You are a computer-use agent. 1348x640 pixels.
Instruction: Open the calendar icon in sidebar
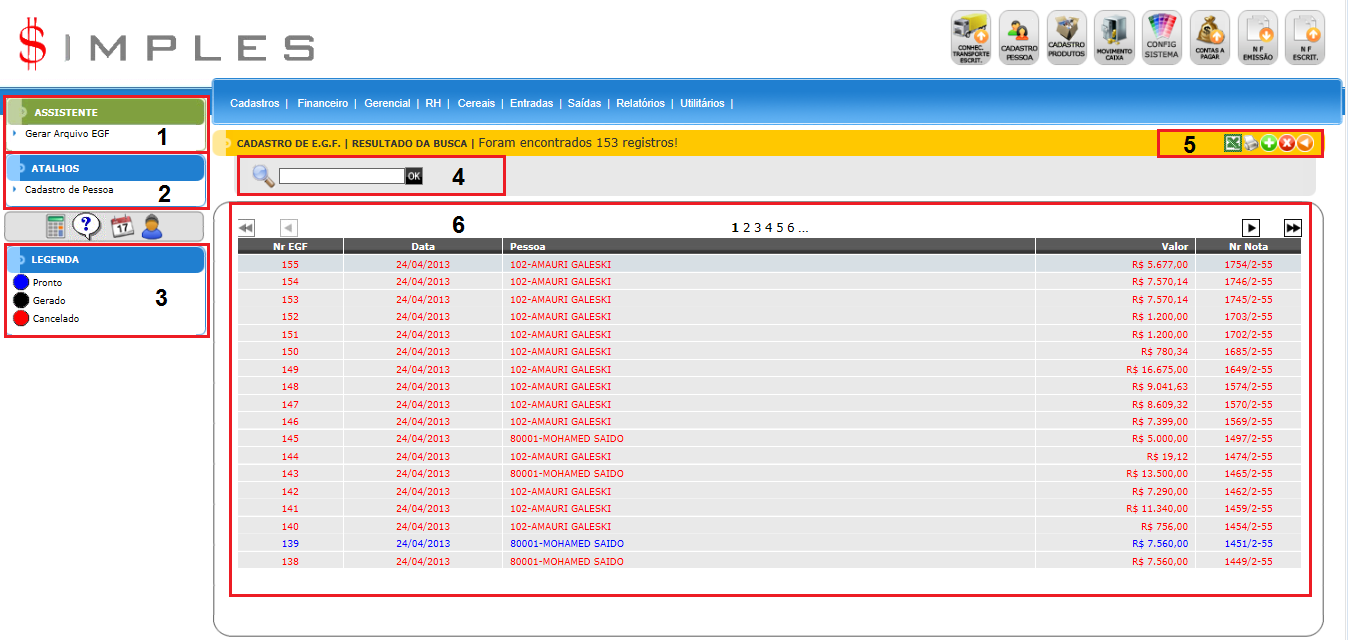(x=121, y=227)
